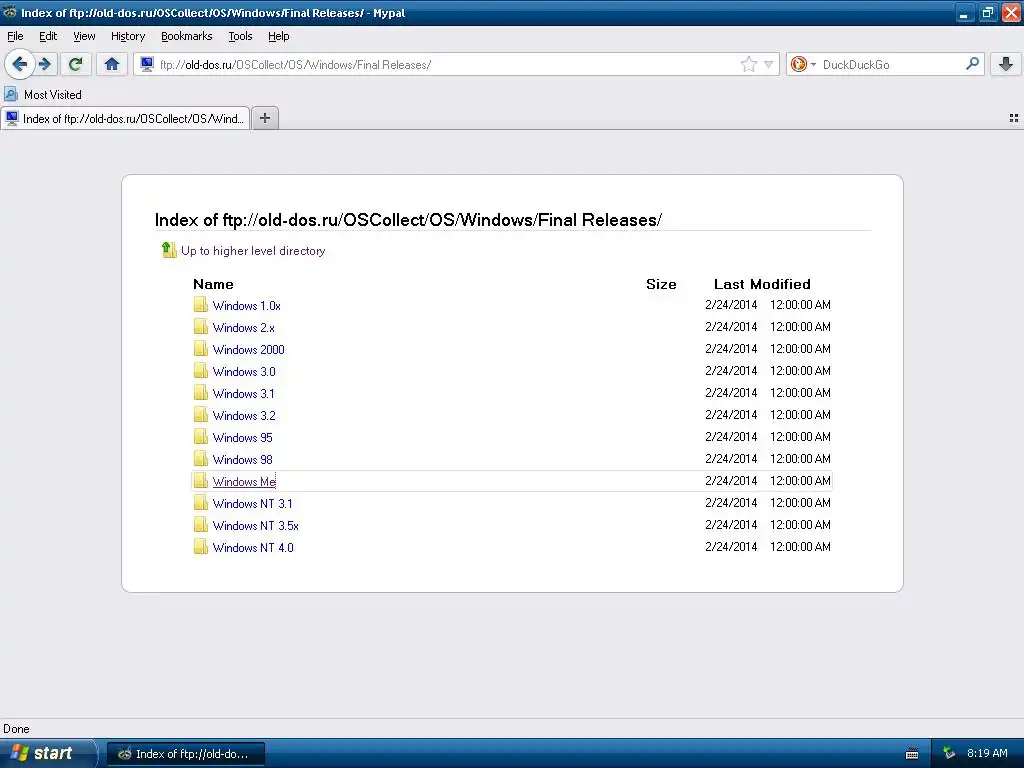Open the Windows 3.0 folder link

pos(244,372)
